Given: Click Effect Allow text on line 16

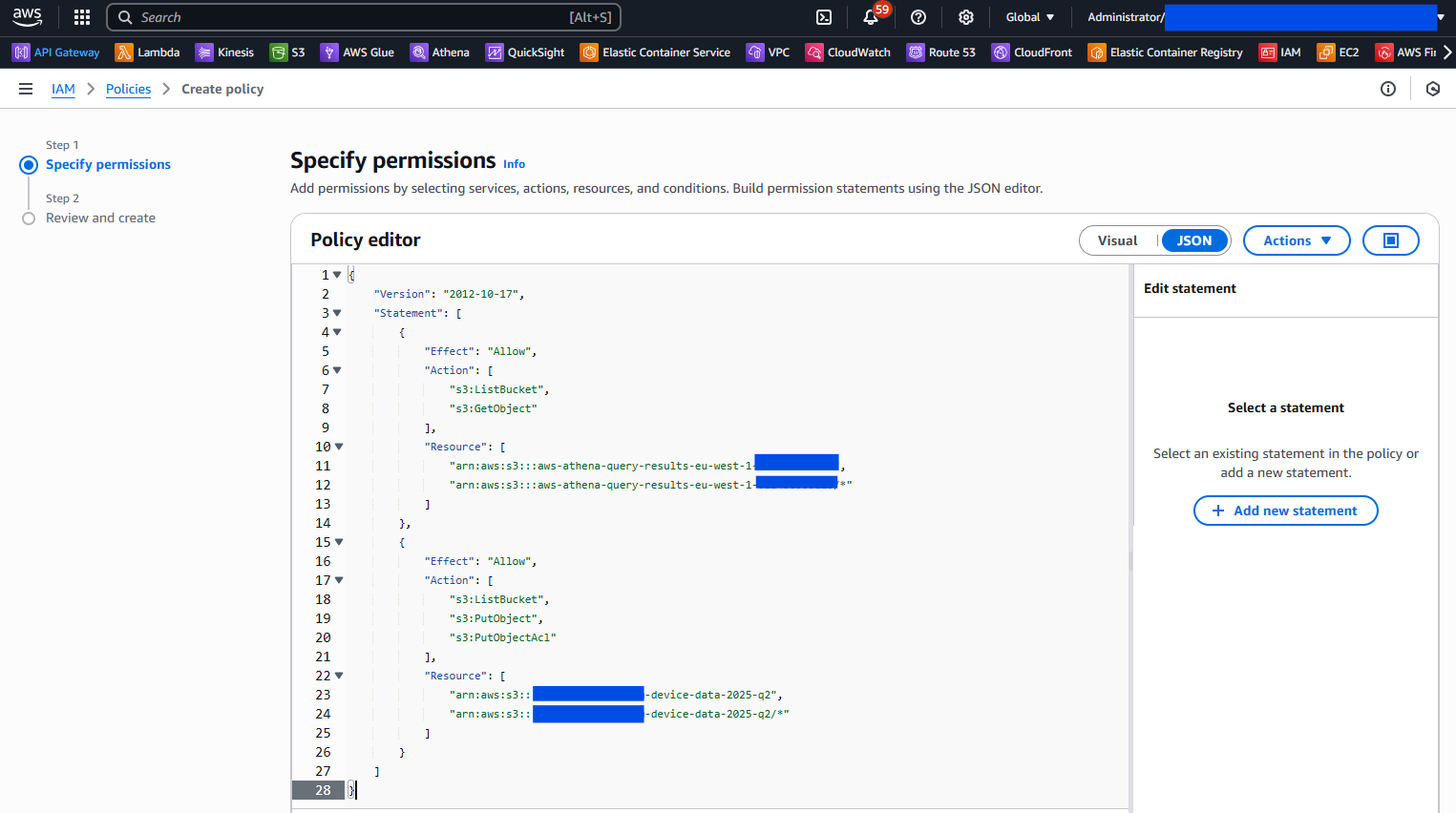Looking at the screenshot, I should [x=481, y=561].
